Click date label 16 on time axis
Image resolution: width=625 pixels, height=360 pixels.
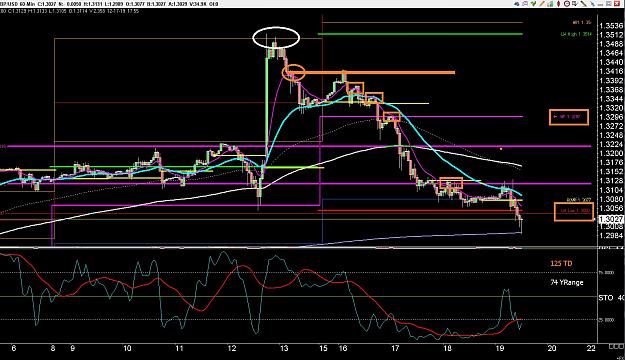(343, 348)
